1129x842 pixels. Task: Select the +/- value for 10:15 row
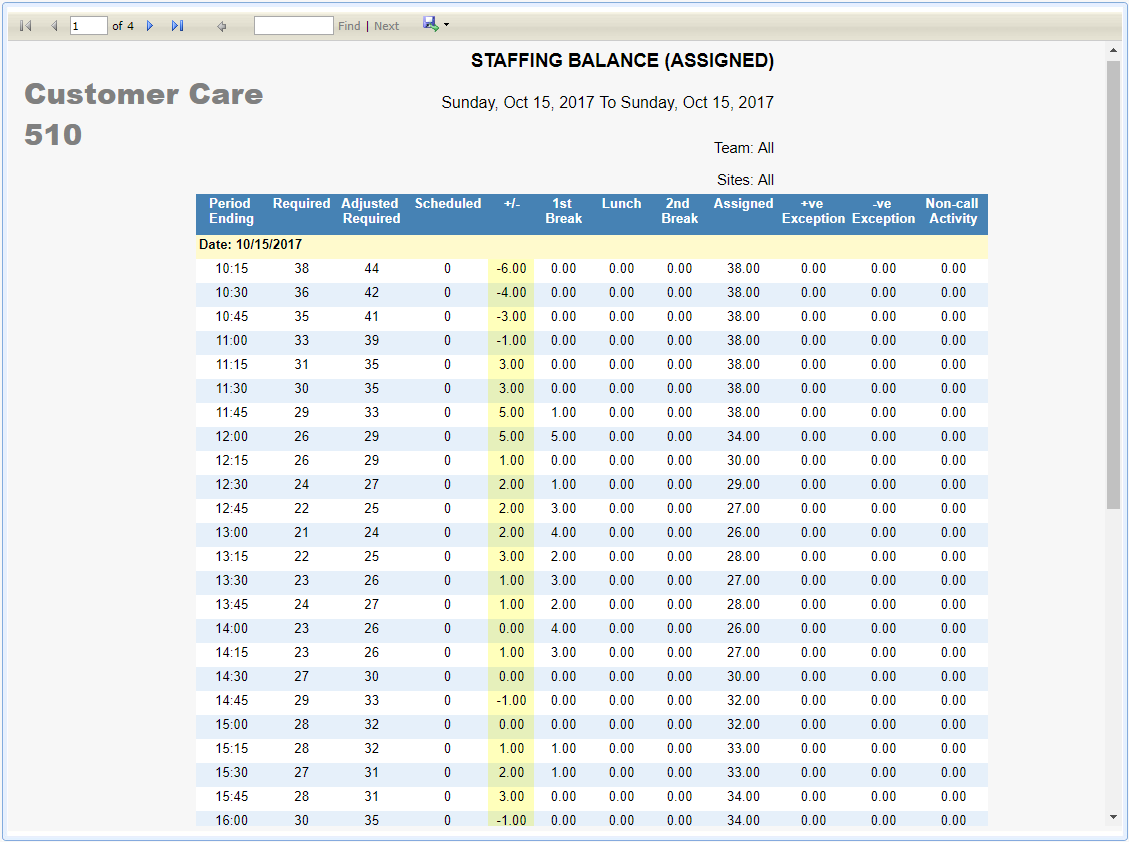click(x=511, y=269)
